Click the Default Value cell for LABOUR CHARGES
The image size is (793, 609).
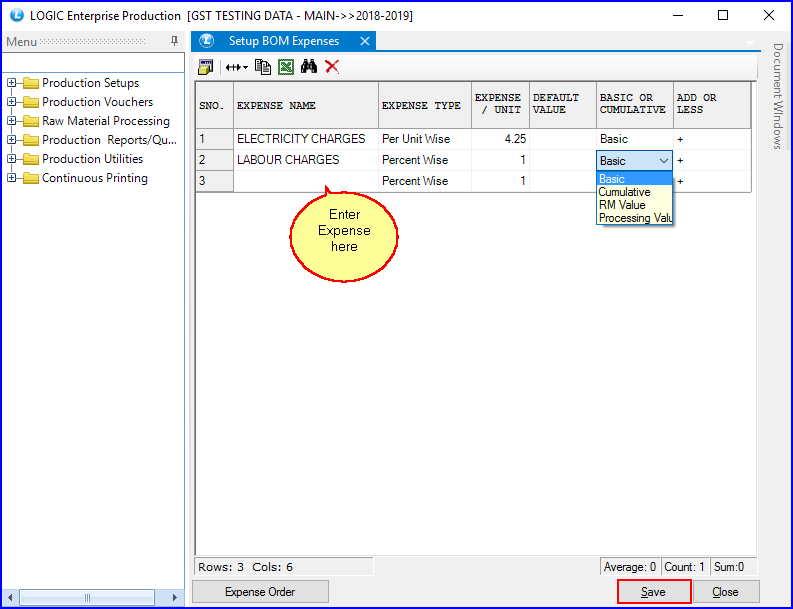click(563, 160)
